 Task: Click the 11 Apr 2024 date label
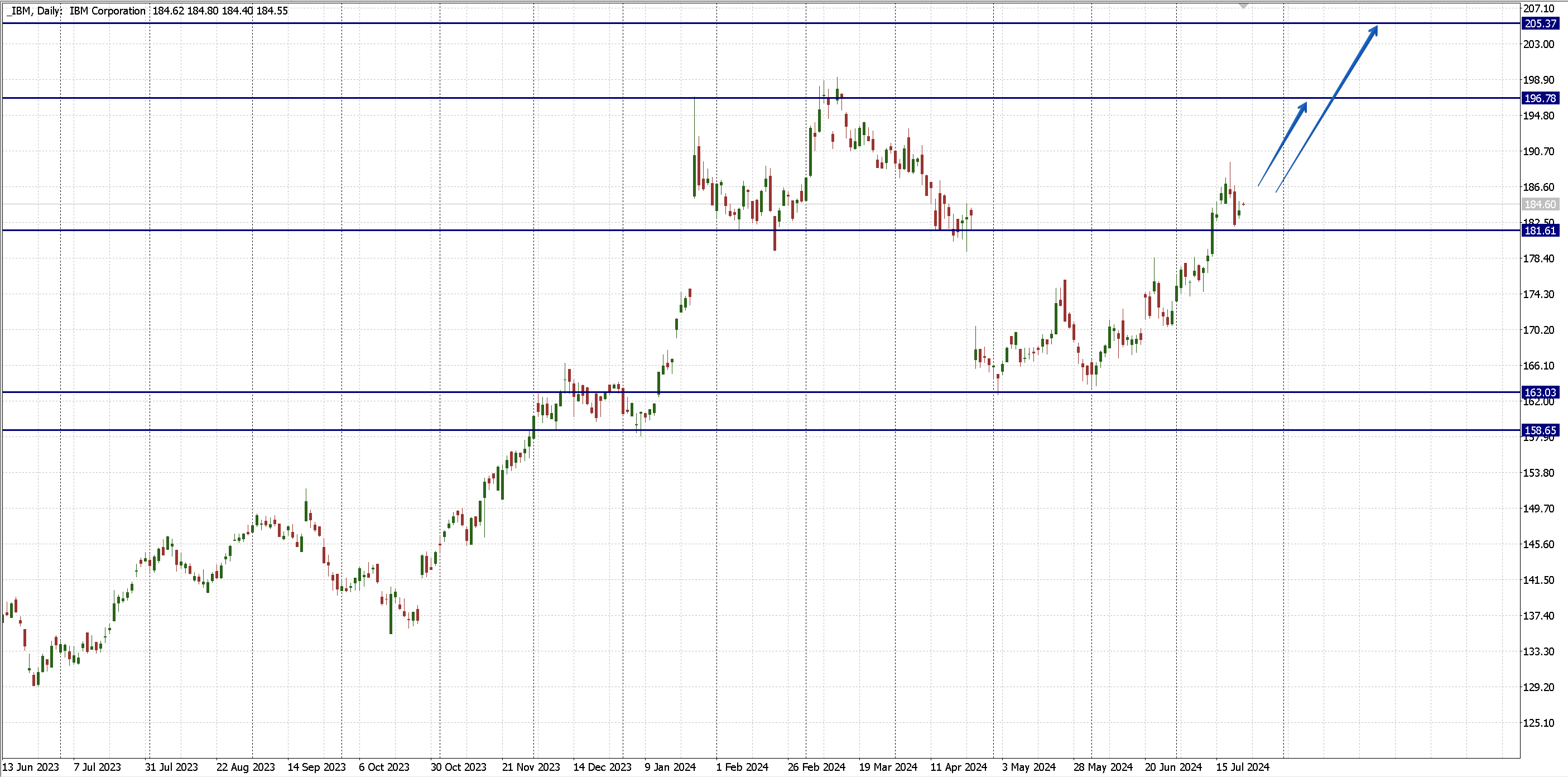959,768
